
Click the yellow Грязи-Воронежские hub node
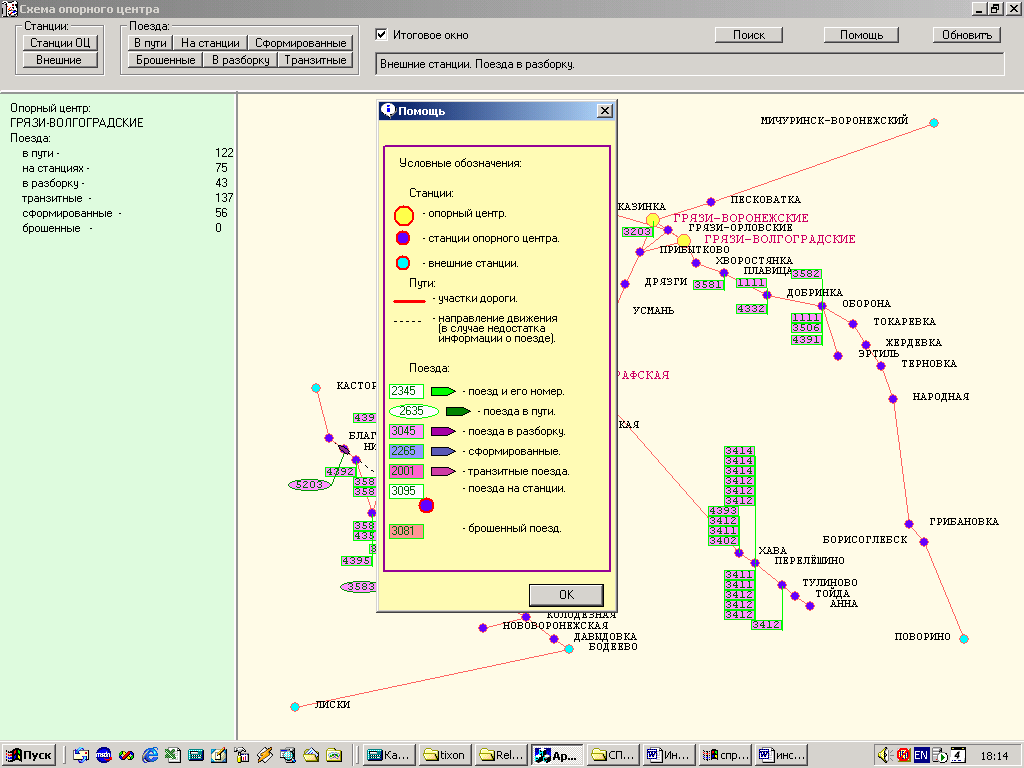tap(652, 219)
